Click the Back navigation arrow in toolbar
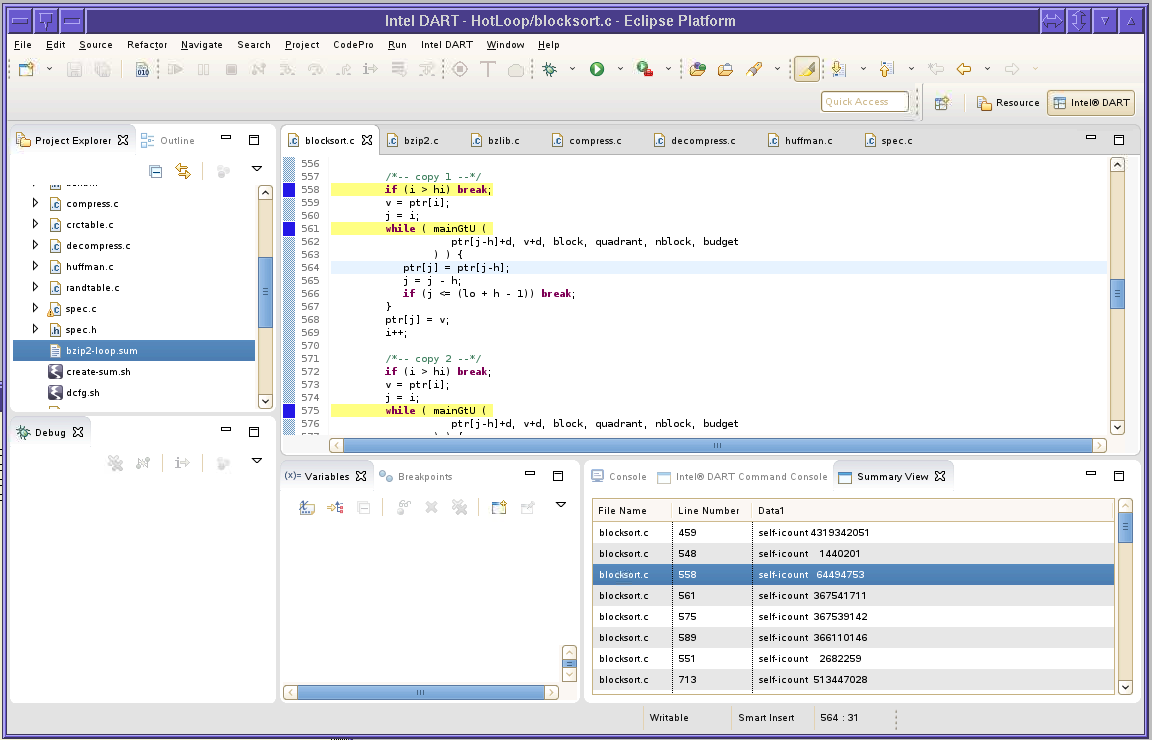 (x=964, y=69)
